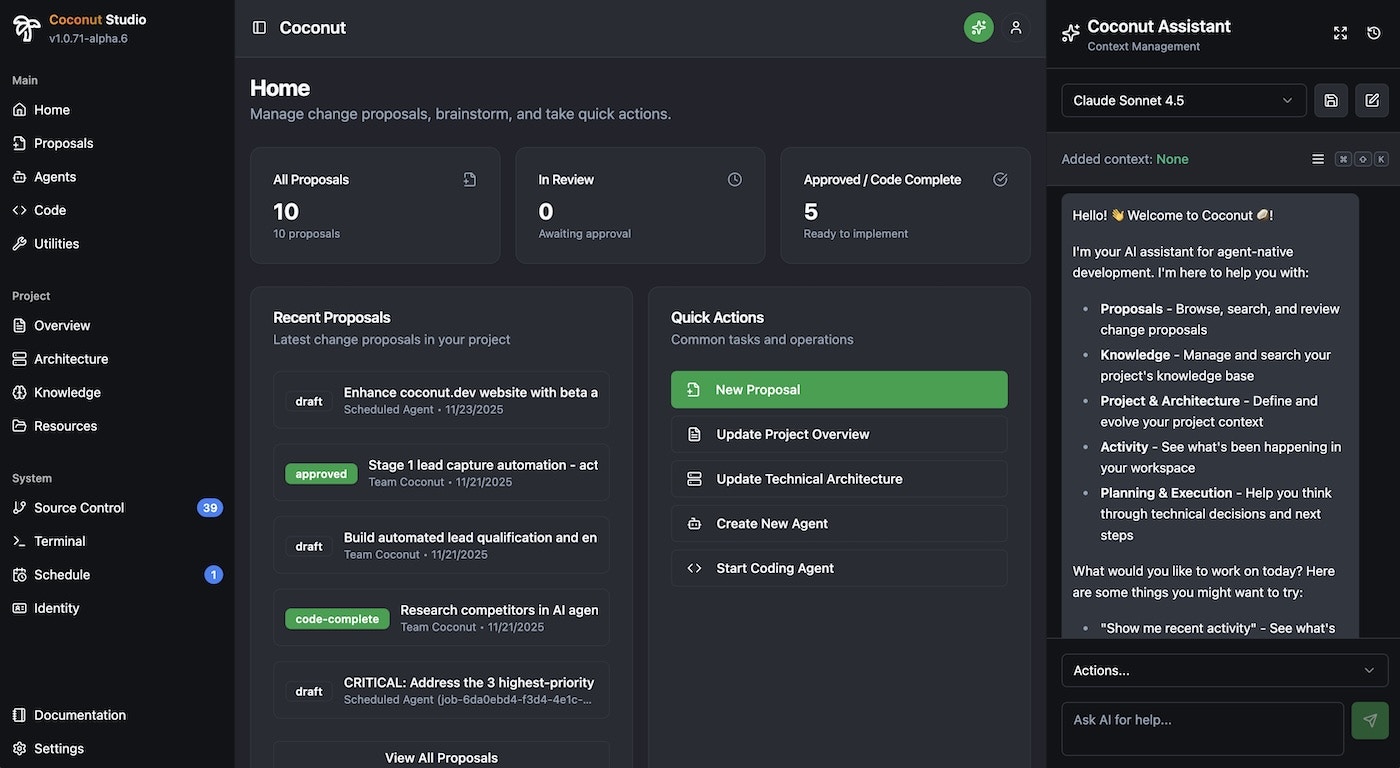The width and height of the screenshot is (1400, 768).
Task: Click Update Technical Architecture button
Action: coord(839,479)
